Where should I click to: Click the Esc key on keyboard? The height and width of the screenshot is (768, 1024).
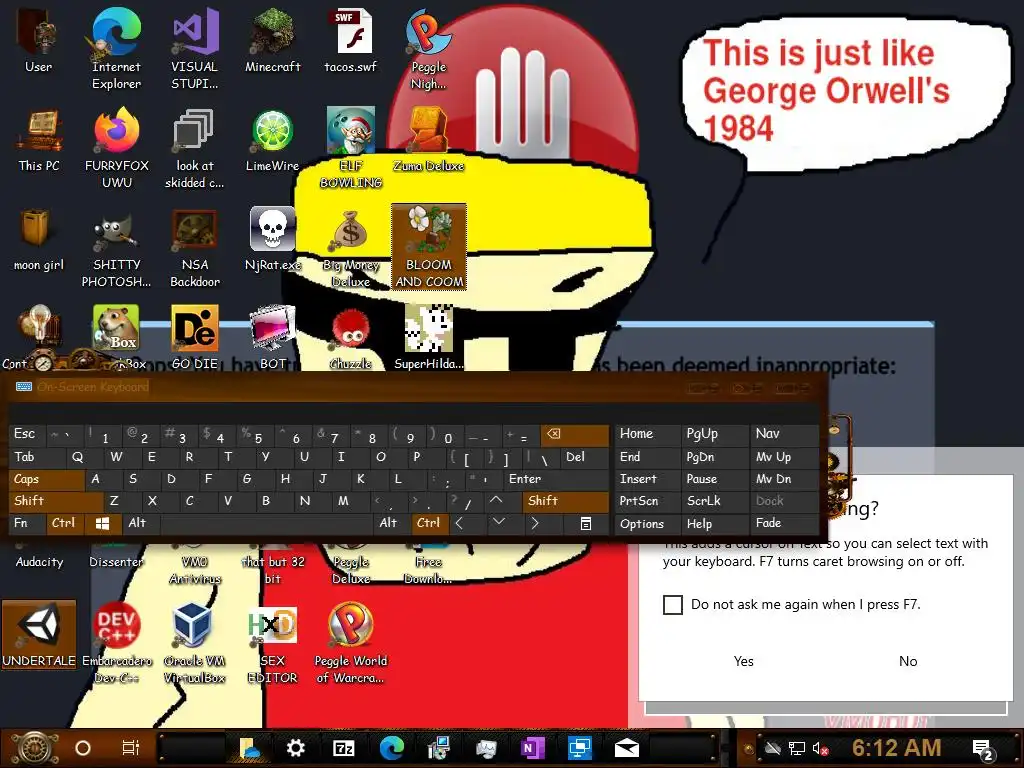point(26,434)
